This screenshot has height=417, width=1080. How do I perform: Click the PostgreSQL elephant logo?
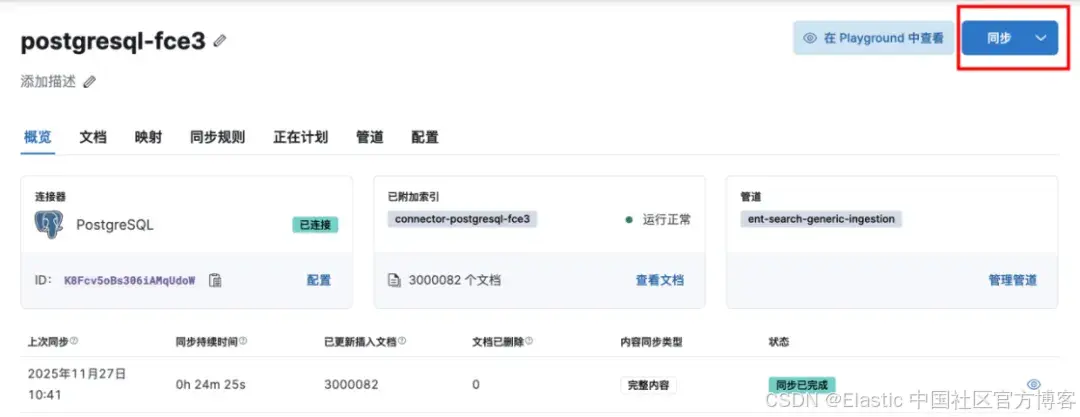[x=49, y=225]
